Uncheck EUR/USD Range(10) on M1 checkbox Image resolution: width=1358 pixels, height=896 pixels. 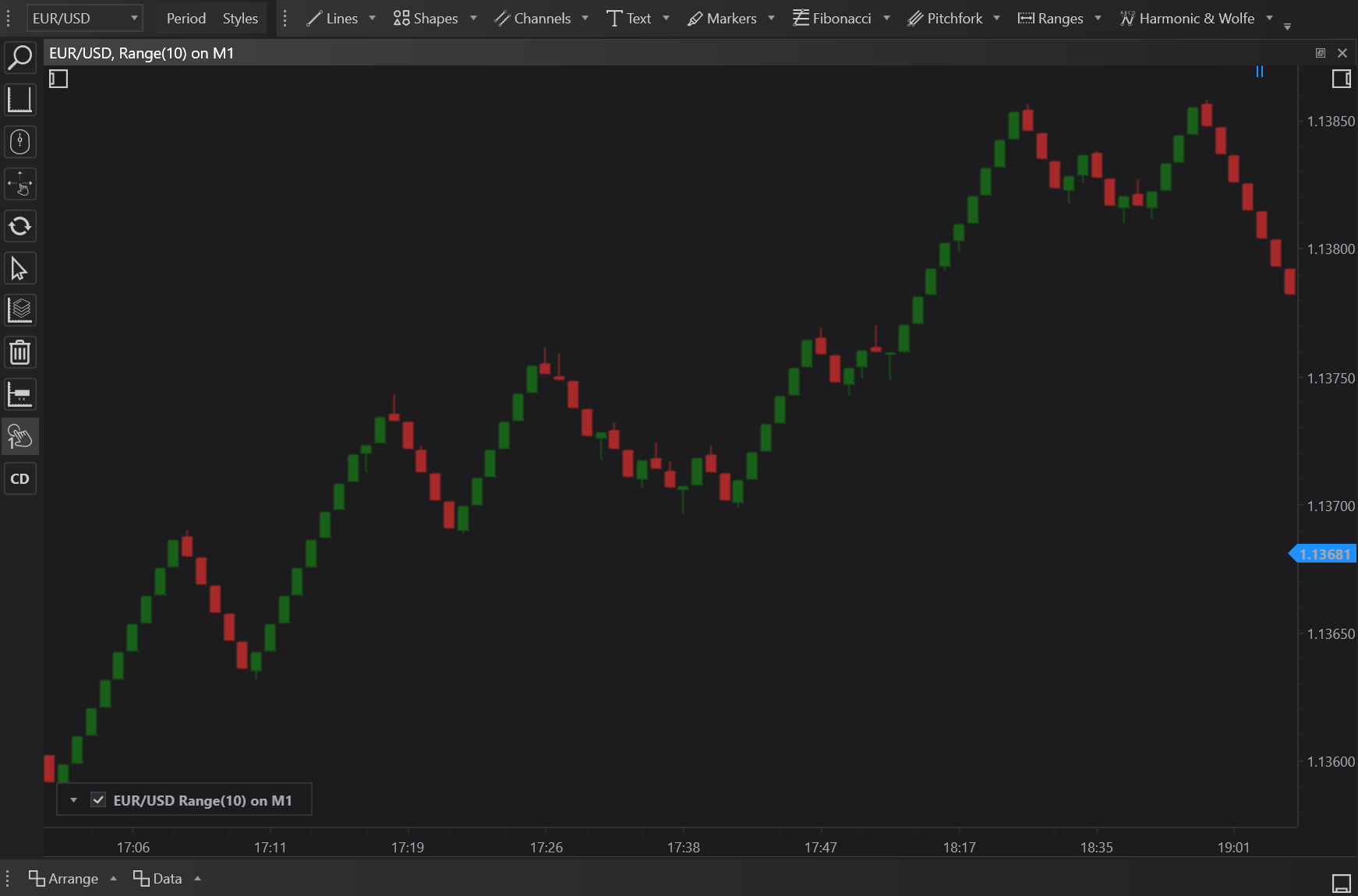[98, 800]
